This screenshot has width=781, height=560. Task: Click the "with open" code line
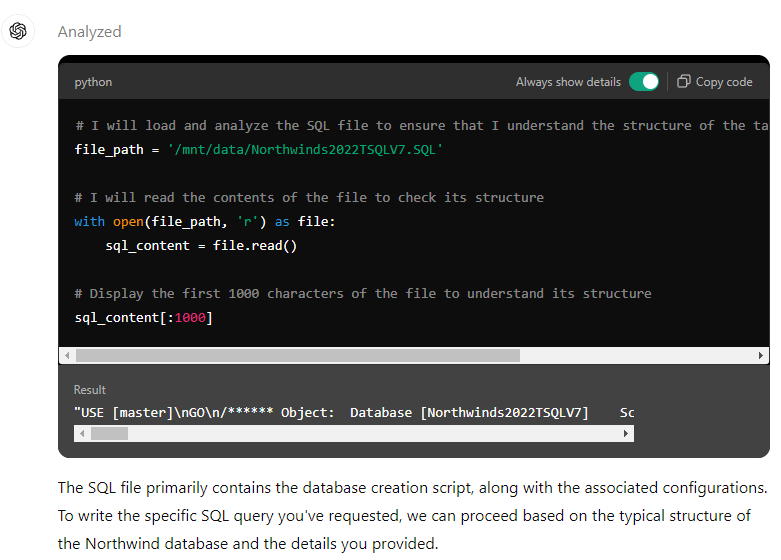click(x=205, y=222)
